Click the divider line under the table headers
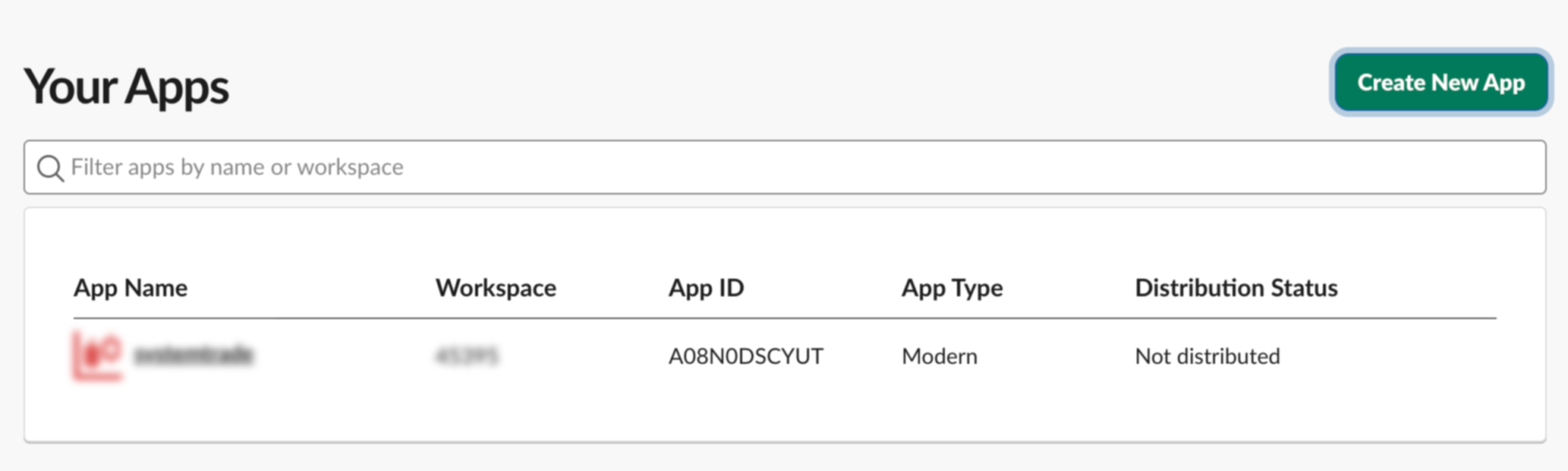The image size is (1568, 471). (x=785, y=318)
